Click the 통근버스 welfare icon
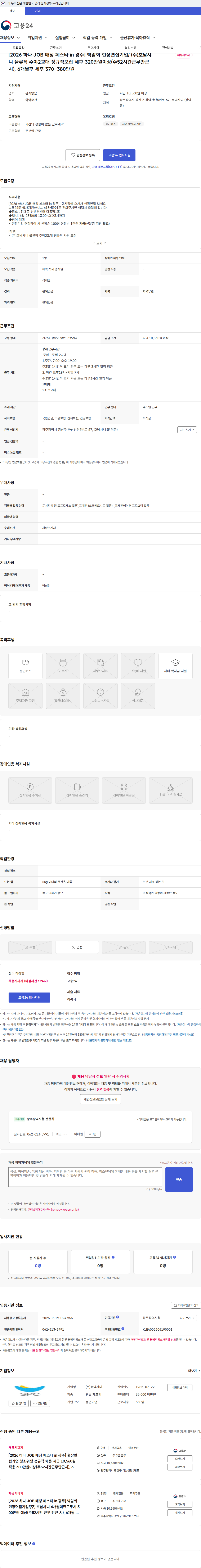201x1568 pixels. coord(26,666)
